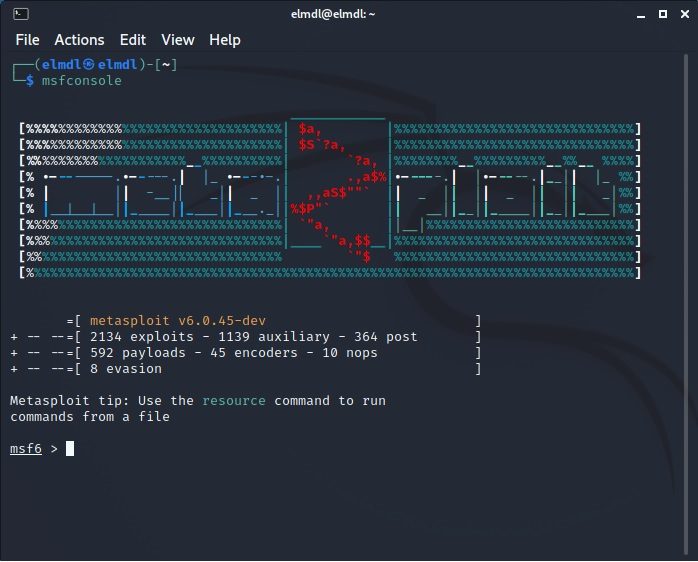Close the terminal window
The height and width of the screenshot is (562, 698).
(x=682, y=14)
